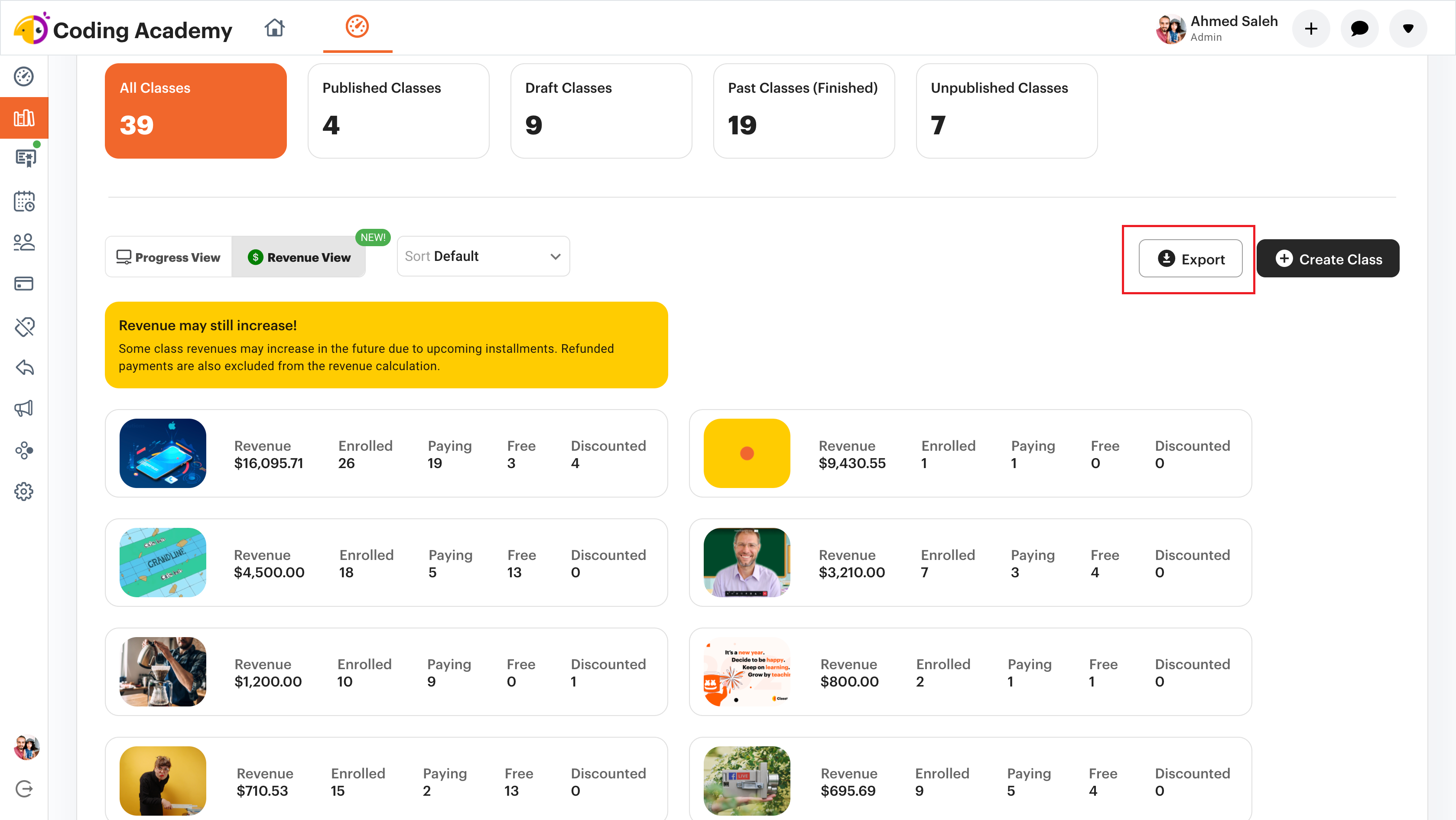The height and width of the screenshot is (820, 1456).
Task: Open the members people icon in sidebar
Action: (x=24, y=242)
